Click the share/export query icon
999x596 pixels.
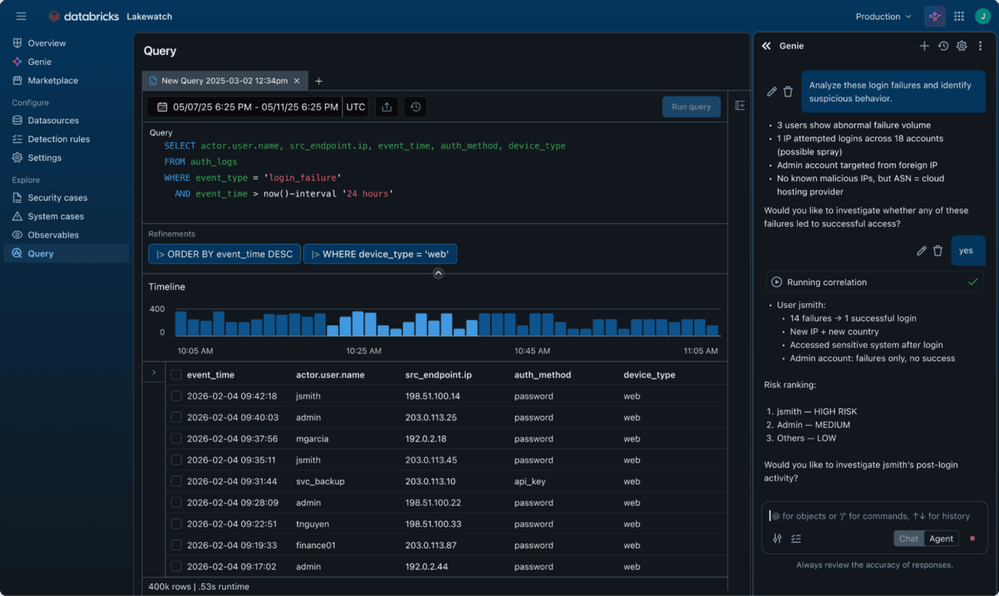pos(387,107)
